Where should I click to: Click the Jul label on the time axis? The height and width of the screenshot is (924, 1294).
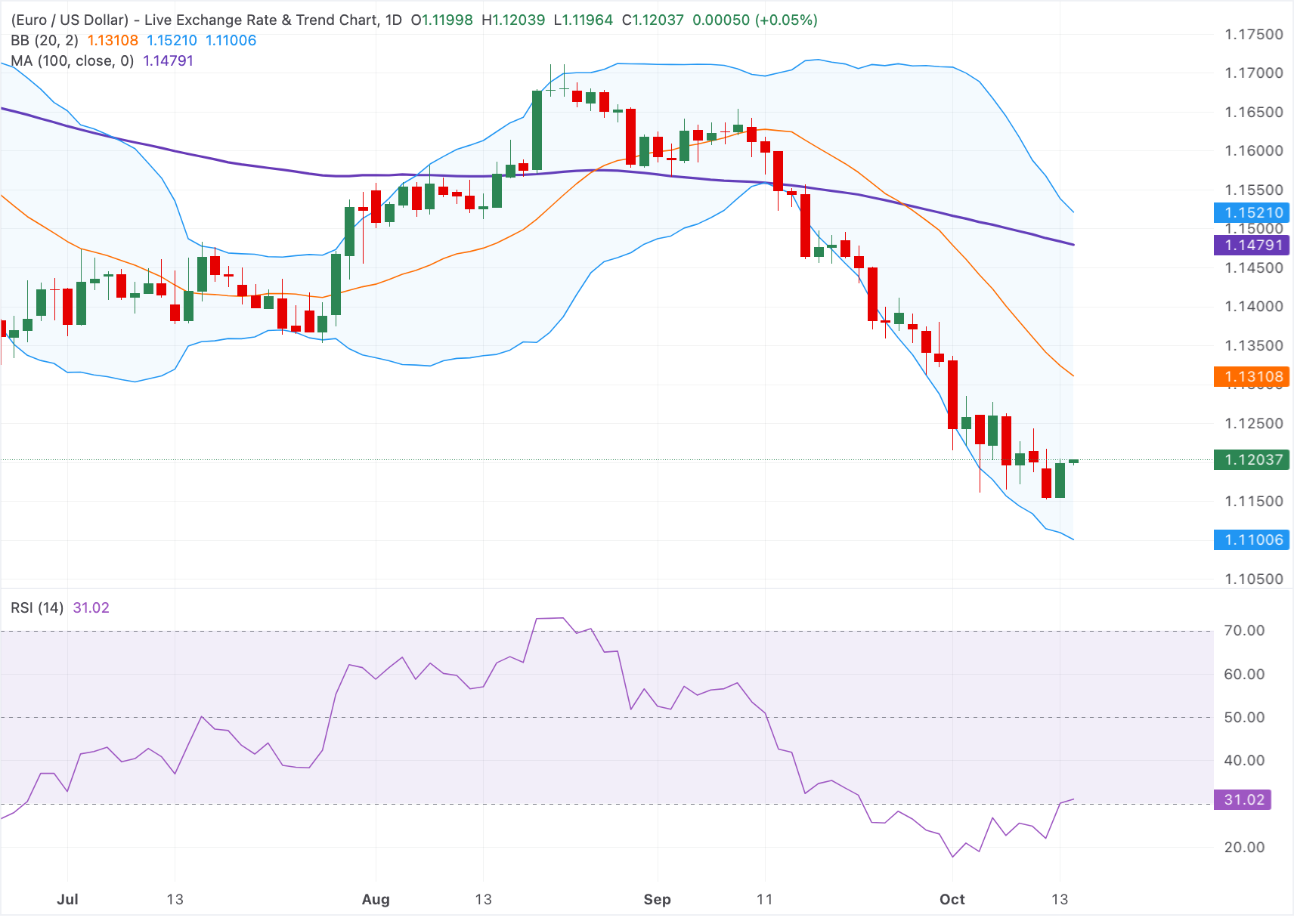point(68,900)
